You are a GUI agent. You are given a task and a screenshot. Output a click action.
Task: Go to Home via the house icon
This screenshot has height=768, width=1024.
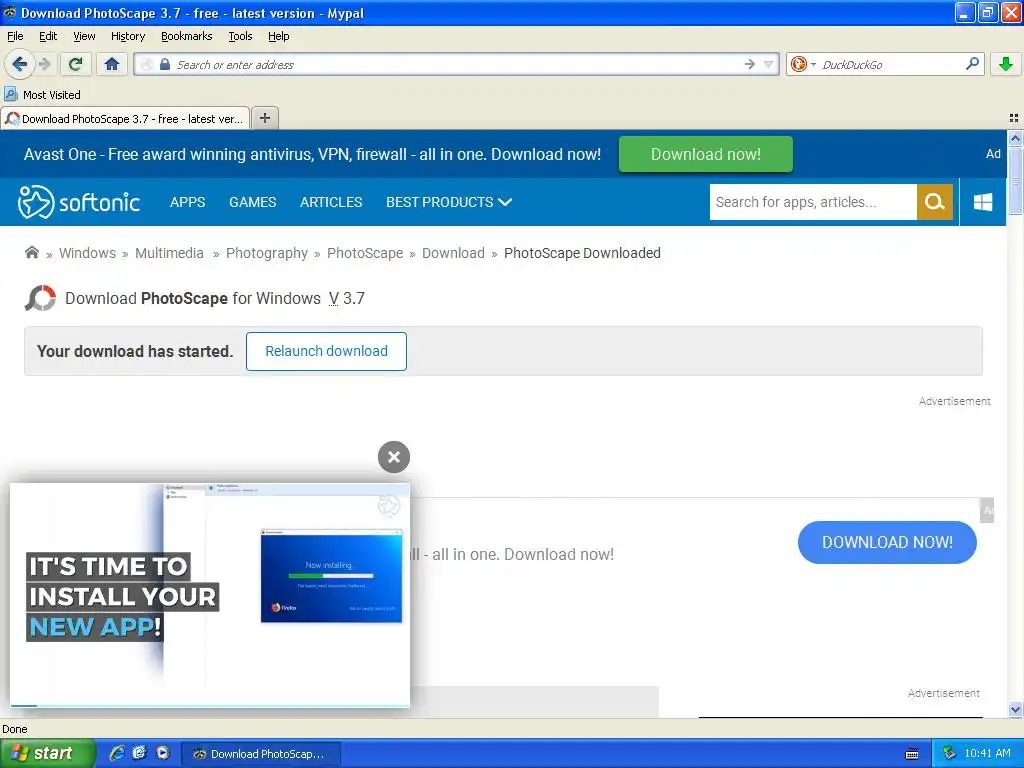(112, 64)
